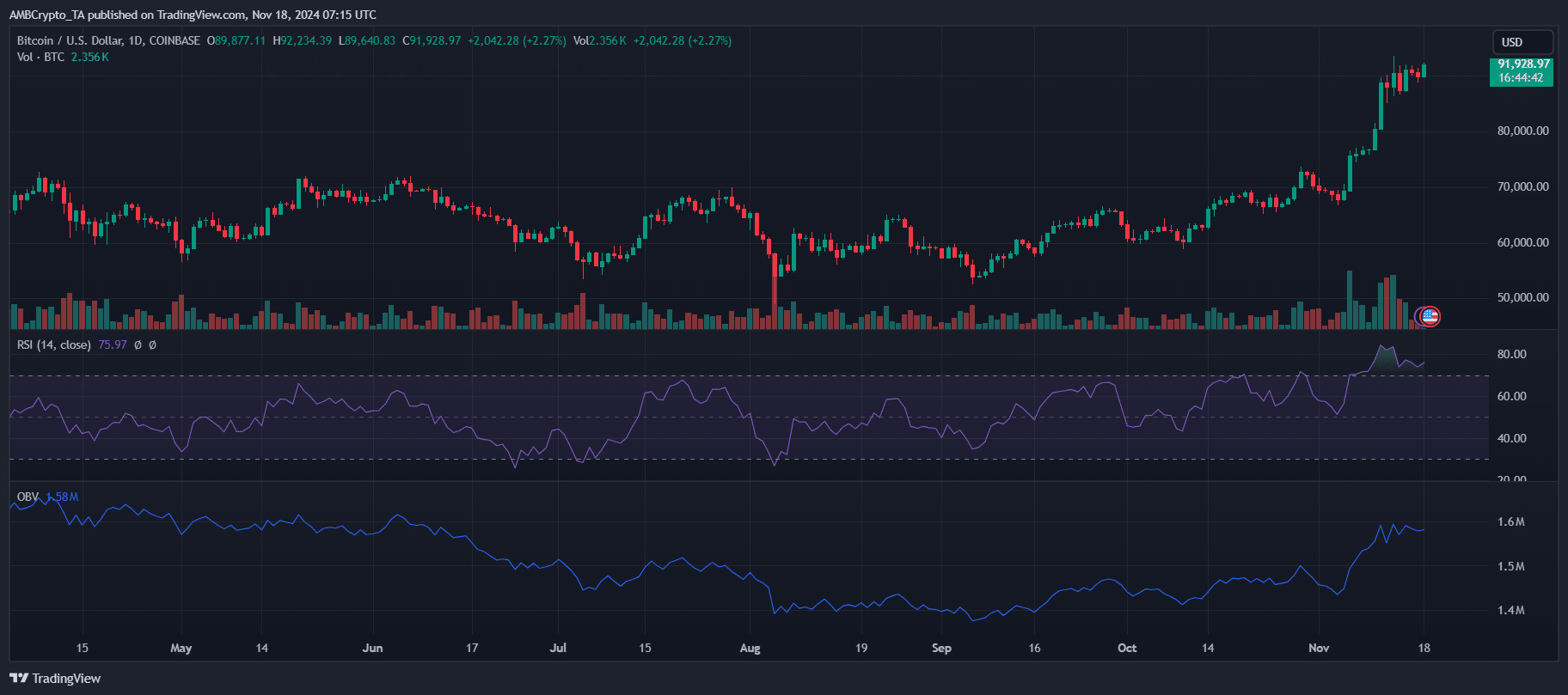Select the OBV indicator legend
This screenshot has width=1568, height=695.
coord(28,497)
